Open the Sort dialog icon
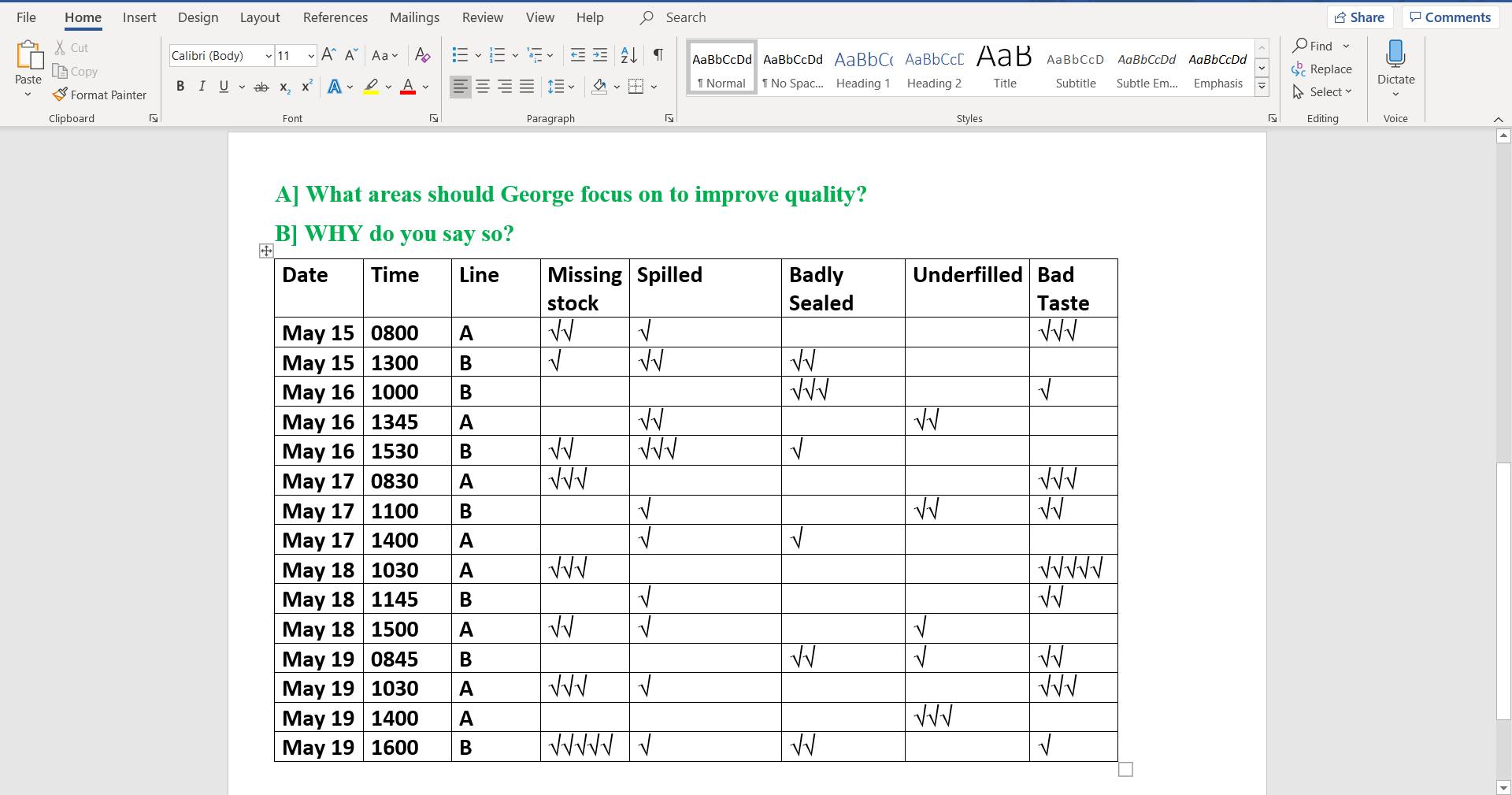 pyautogui.click(x=628, y=55)
